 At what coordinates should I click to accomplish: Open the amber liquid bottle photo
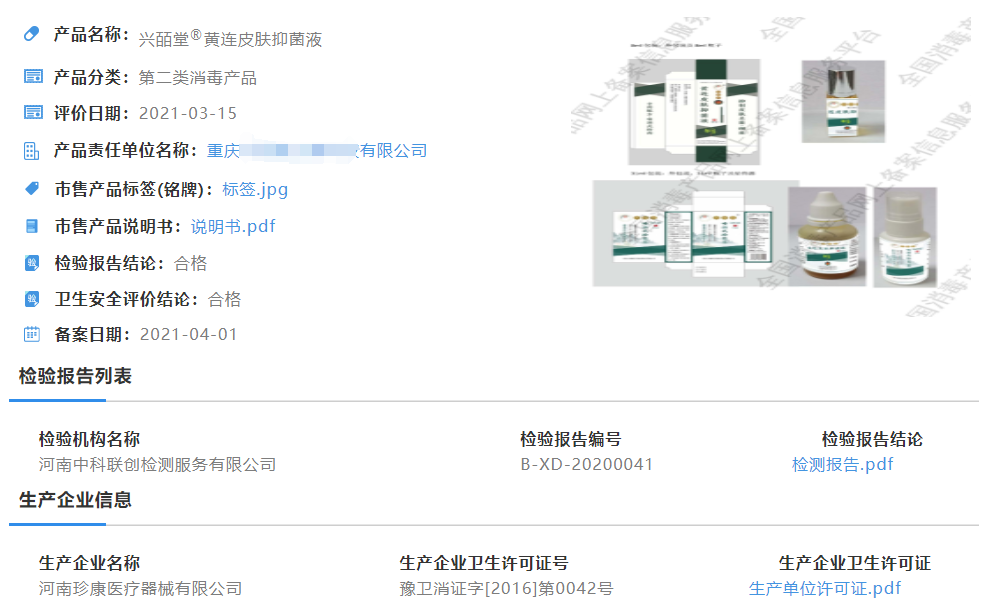click(x=827, y=236)
